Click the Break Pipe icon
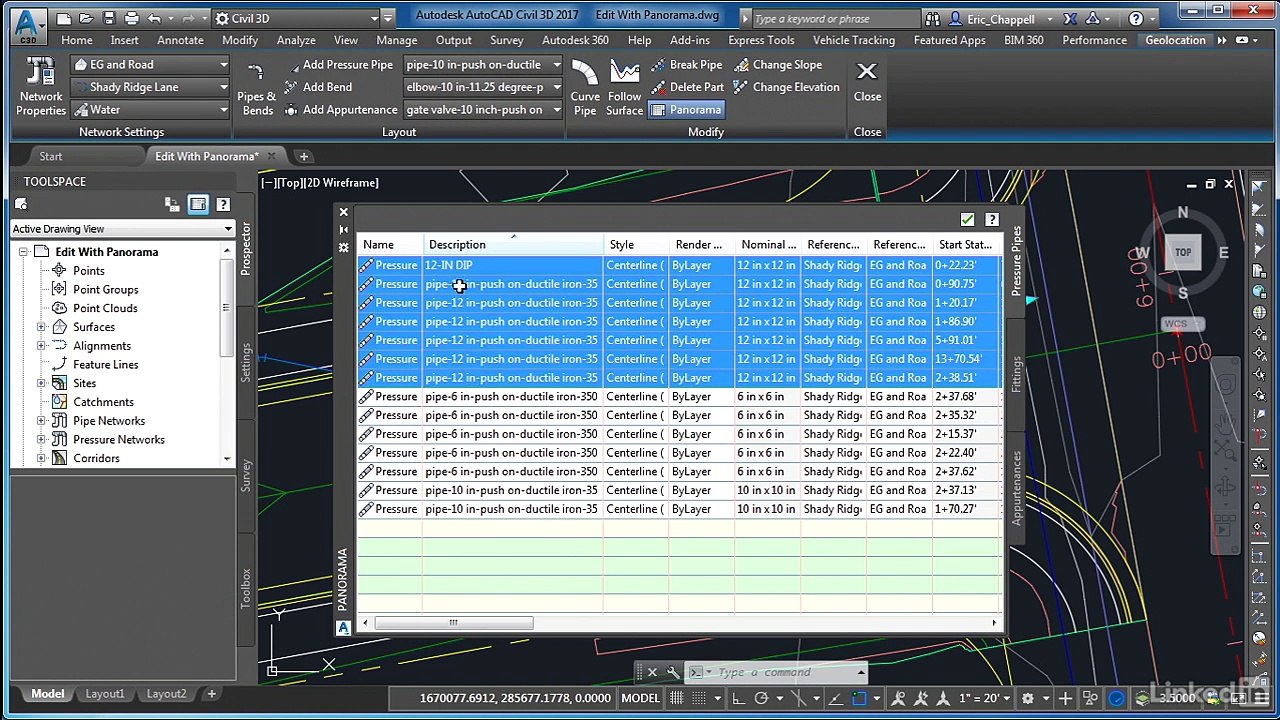This screenshot has width=1280, height=720. (x=686, y=65)
